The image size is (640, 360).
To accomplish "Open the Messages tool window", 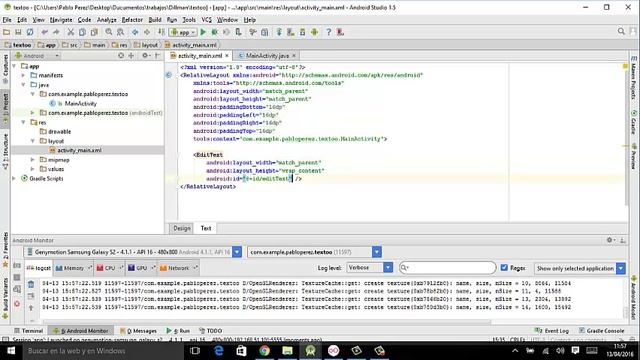I will [138, 331].
